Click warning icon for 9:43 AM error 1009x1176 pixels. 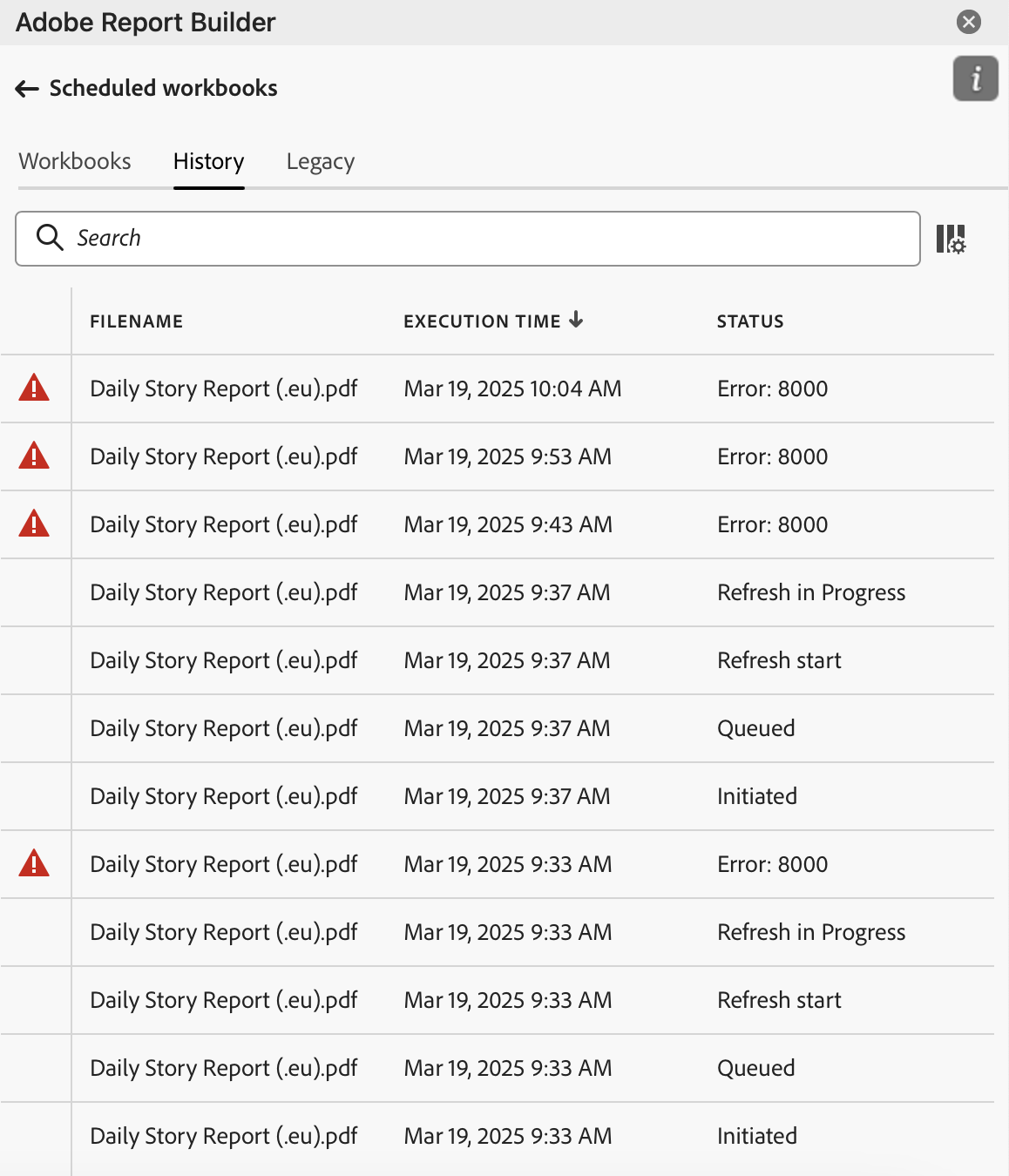click(34, 524)
